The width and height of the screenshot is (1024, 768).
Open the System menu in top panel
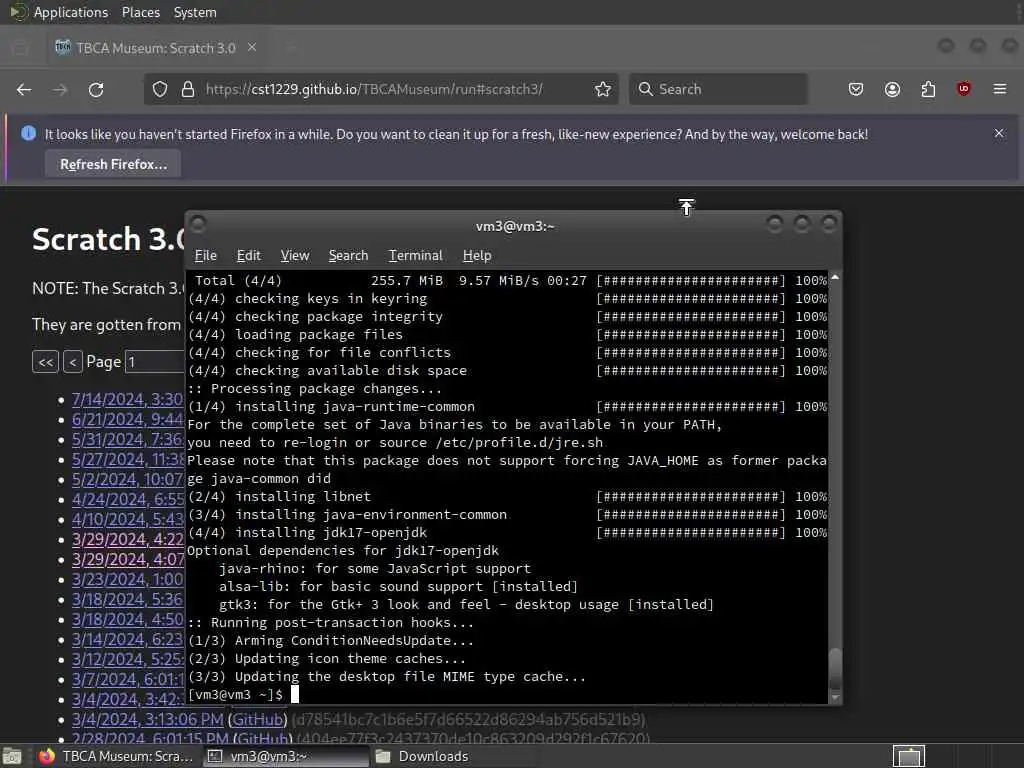pos(195,12)
